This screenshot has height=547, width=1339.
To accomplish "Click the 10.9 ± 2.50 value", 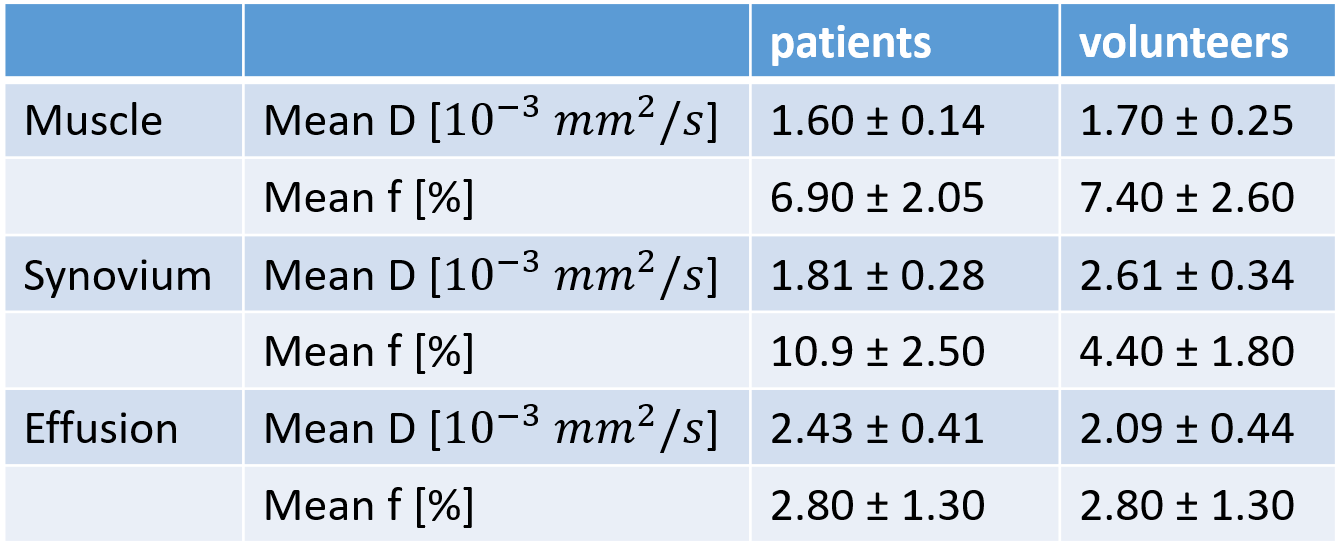I will pos(877,352).
